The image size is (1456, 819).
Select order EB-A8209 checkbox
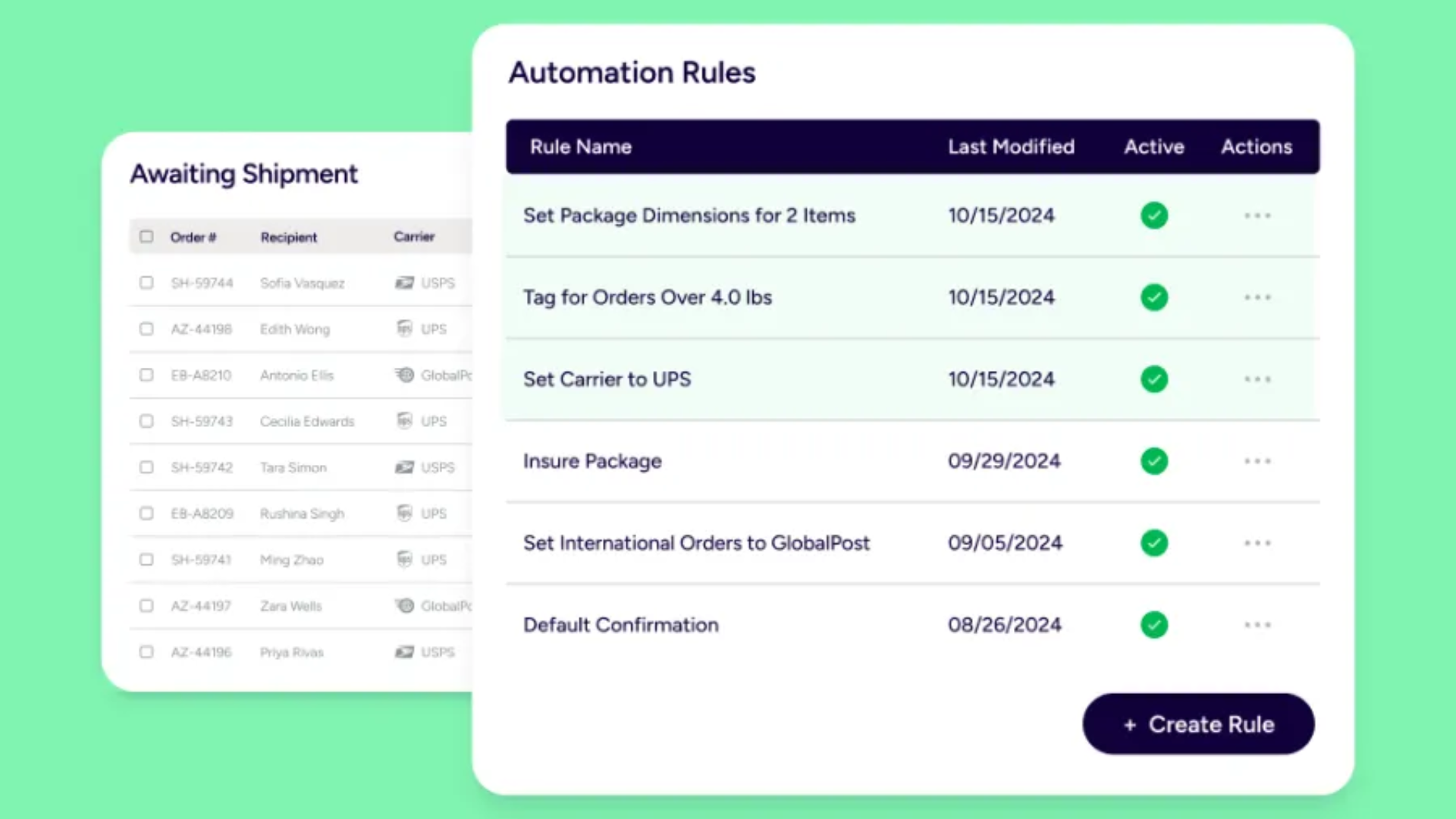[x=146, y=513]
